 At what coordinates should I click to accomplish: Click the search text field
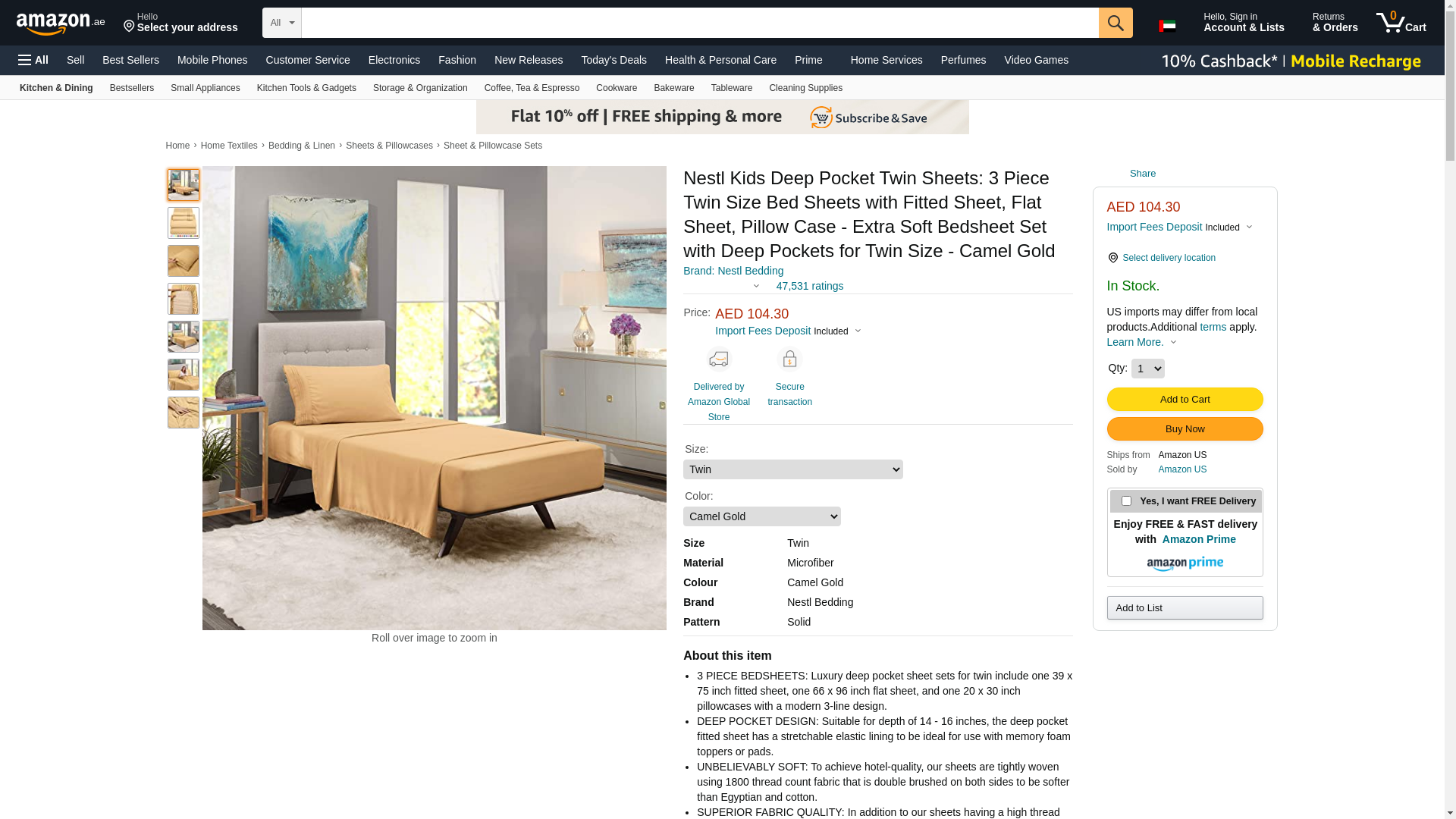tap(700, 23)
